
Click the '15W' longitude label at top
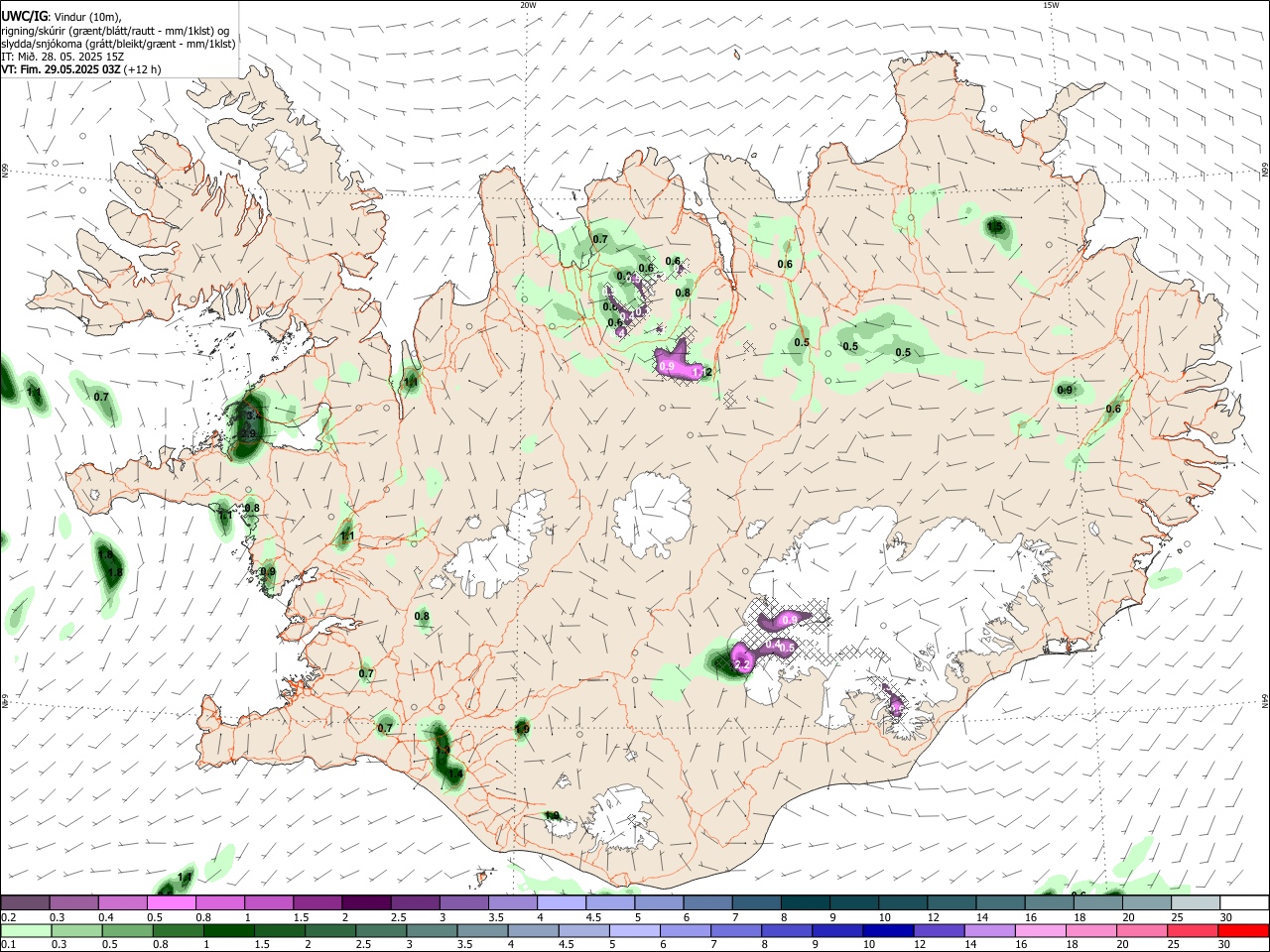click(1051, 5)
